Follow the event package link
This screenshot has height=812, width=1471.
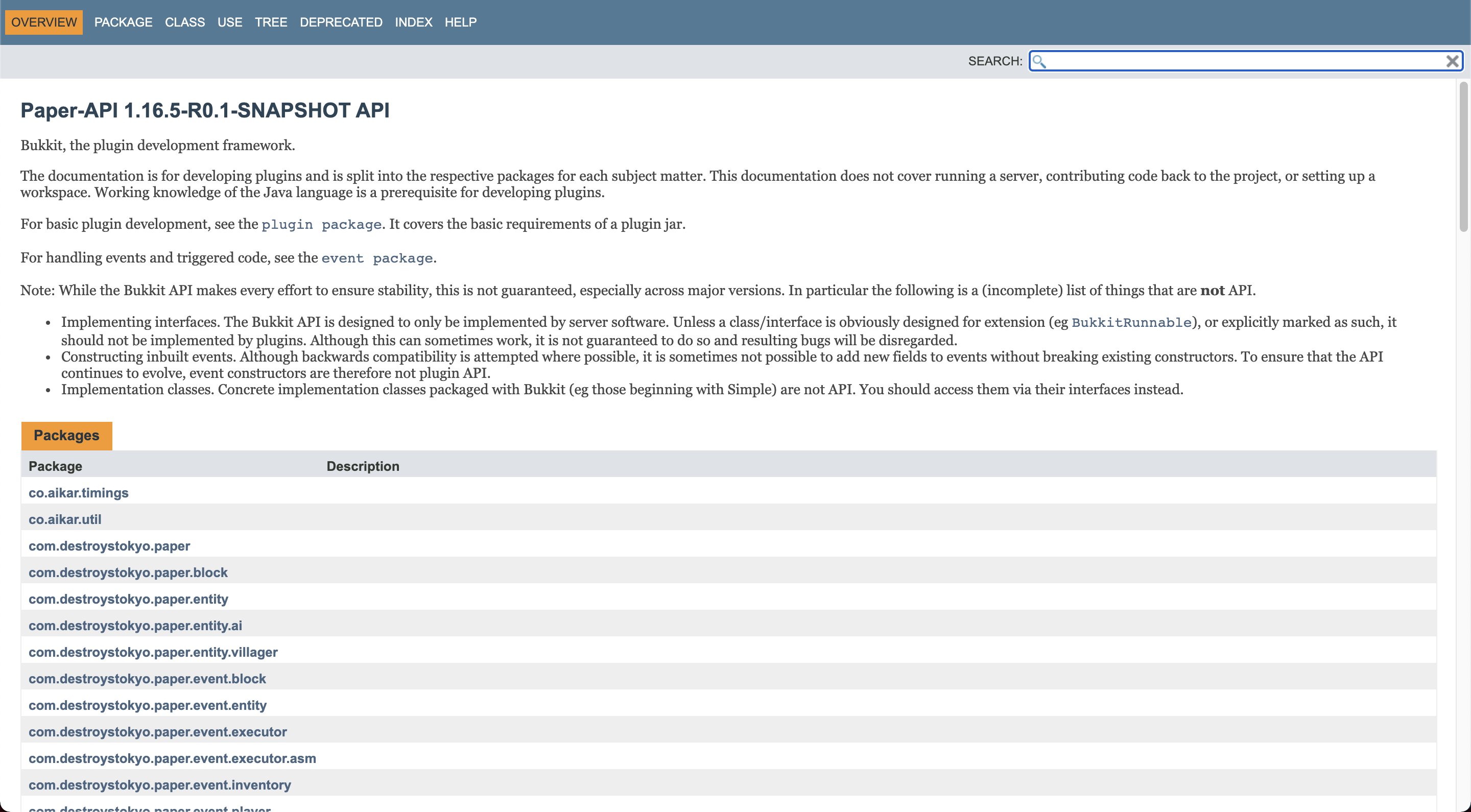coord(377,258)
